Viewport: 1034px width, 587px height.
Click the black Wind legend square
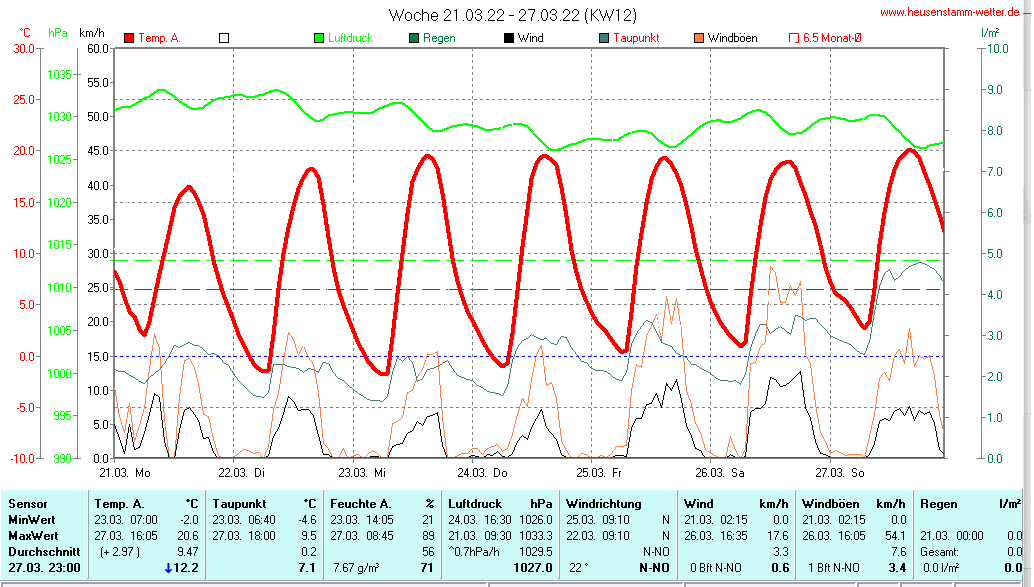point(509,38)
